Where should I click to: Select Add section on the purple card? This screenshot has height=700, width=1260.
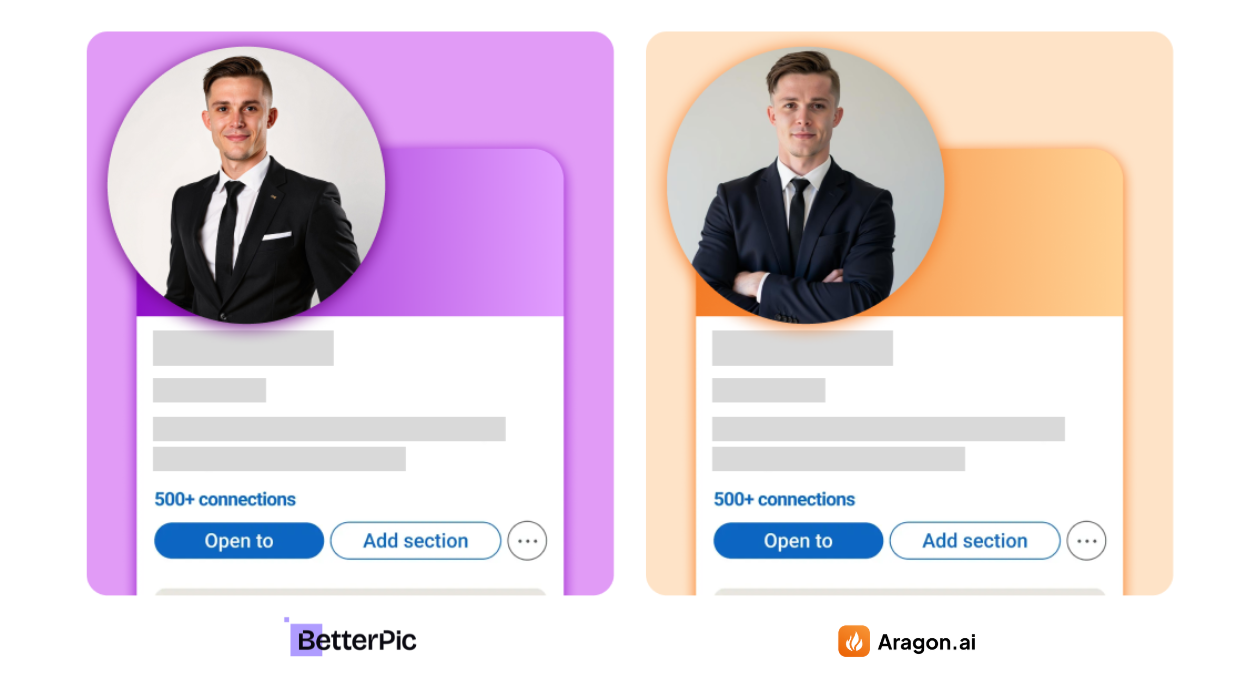coord(415,541)
